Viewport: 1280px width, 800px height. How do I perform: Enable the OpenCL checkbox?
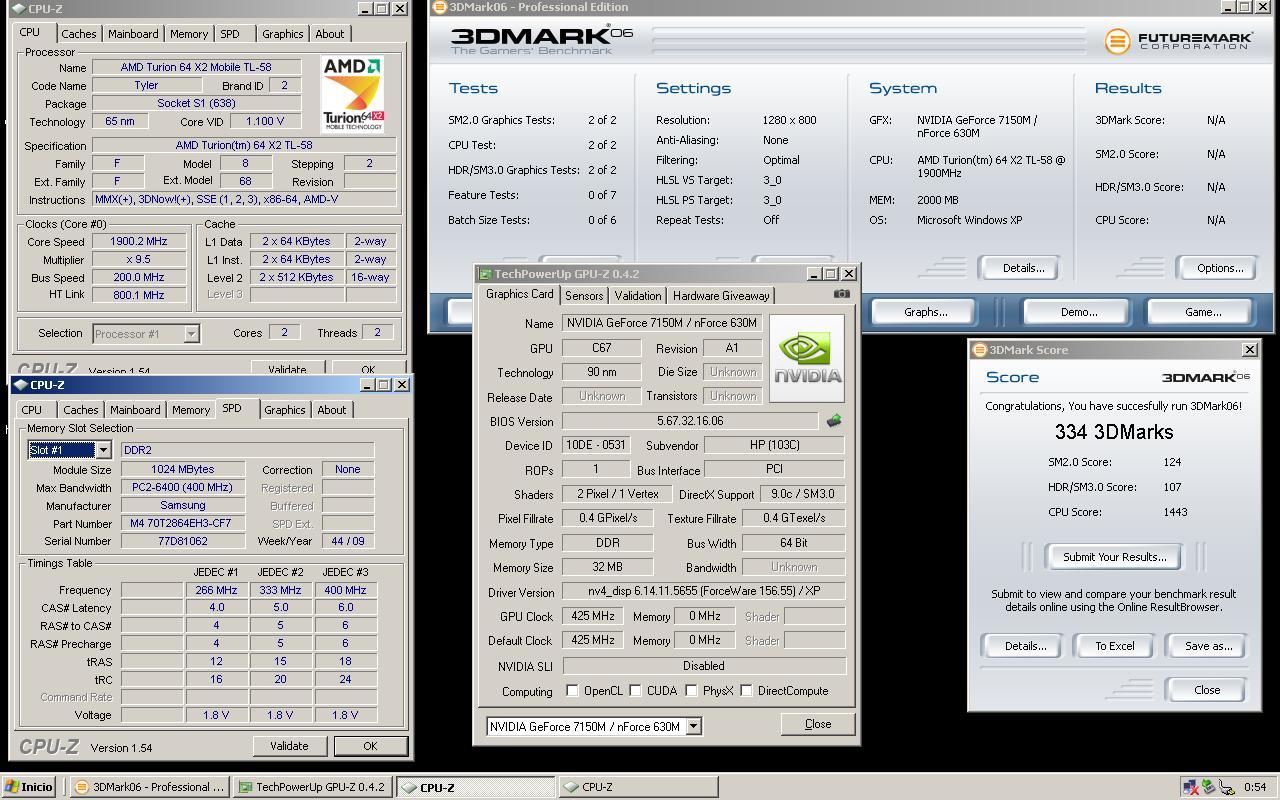[572, 691]
